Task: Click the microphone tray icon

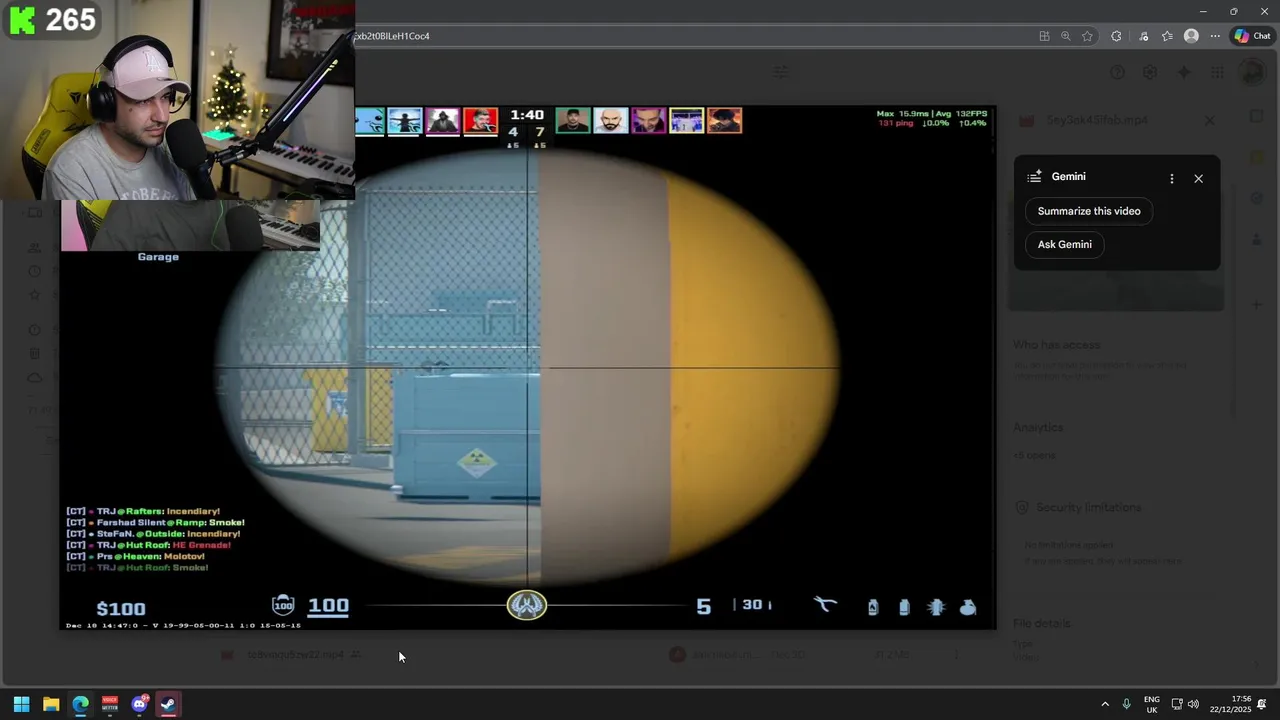Action: click(x=1127, y=704)
